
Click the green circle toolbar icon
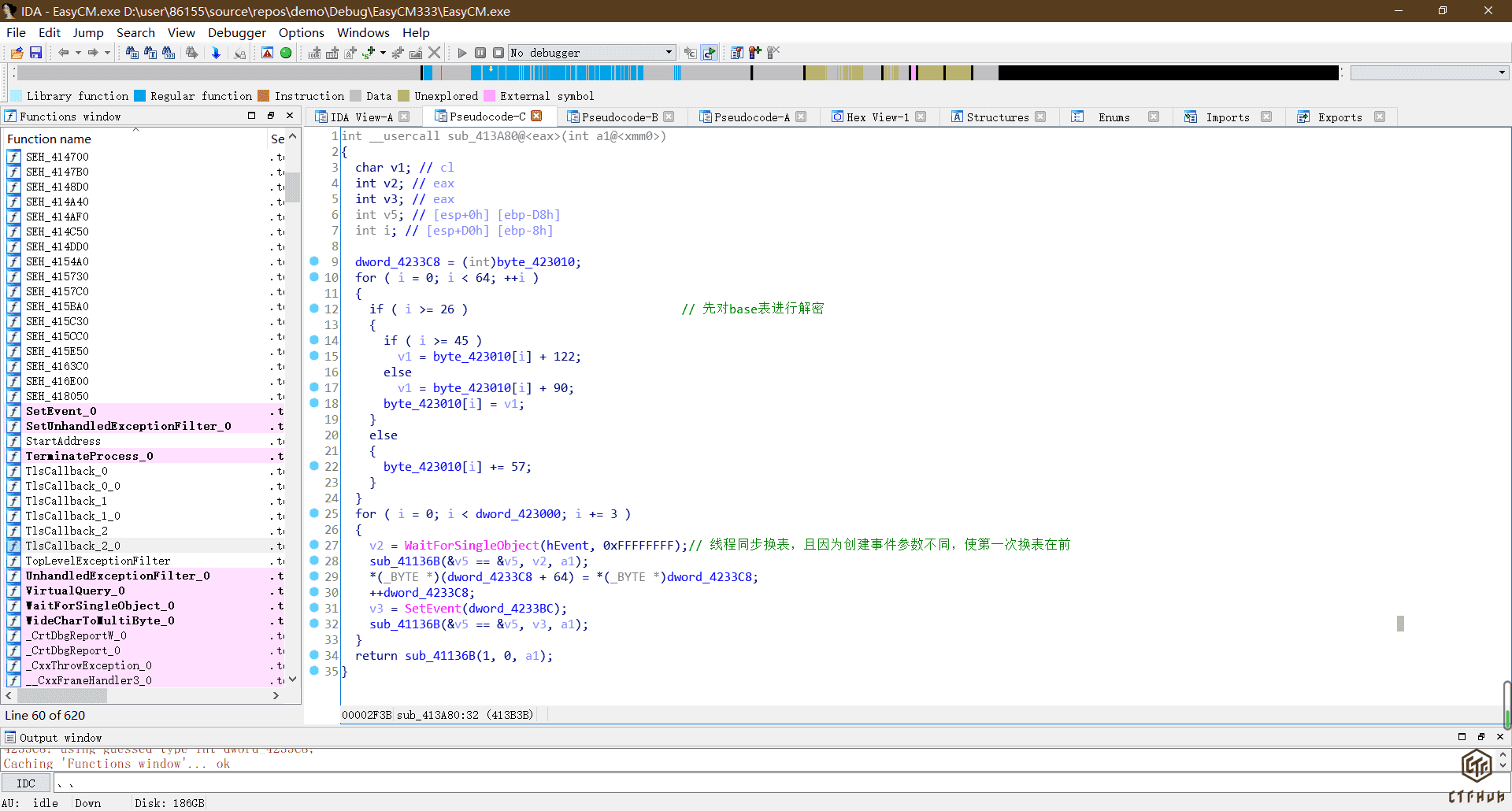click(x=286, y=53)
